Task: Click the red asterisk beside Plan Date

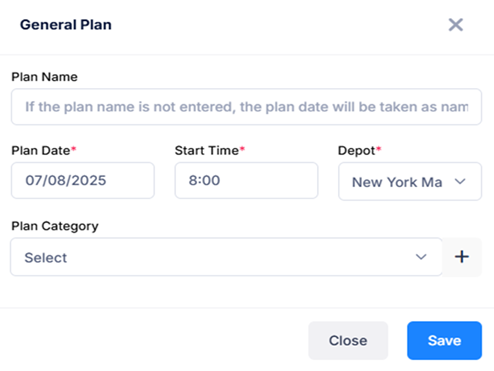Action: (x=74, y=148)
